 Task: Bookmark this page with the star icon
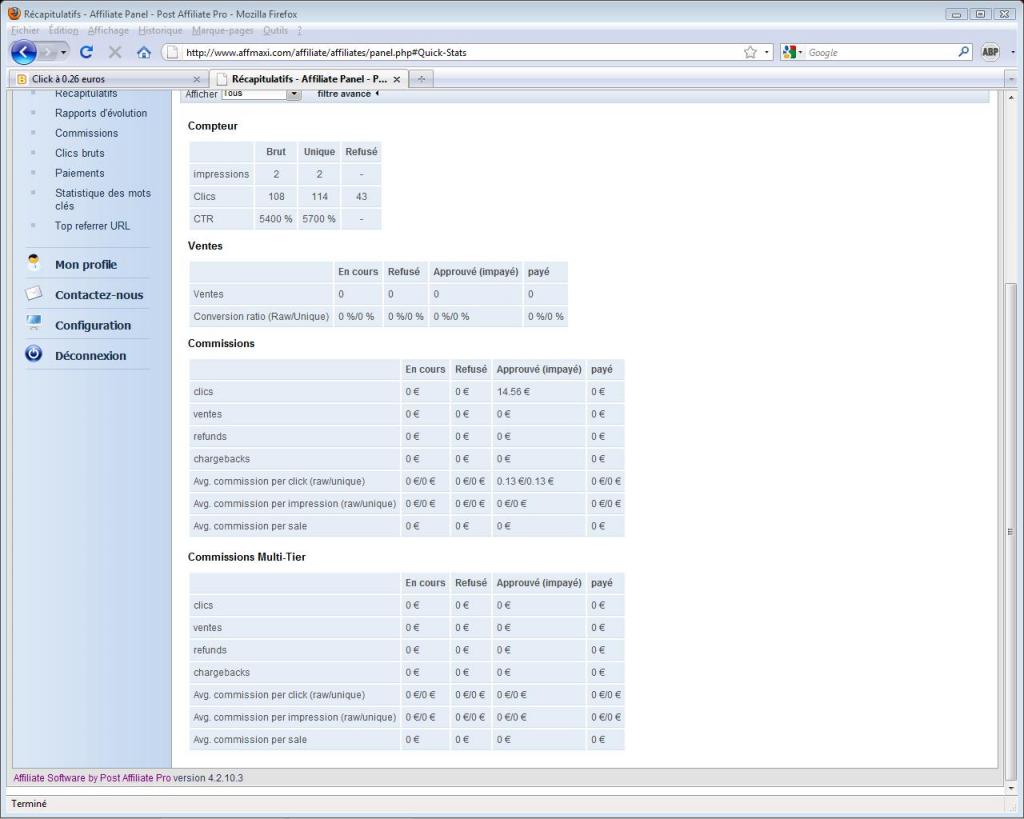pyautogui.click(x=750, y=52)
